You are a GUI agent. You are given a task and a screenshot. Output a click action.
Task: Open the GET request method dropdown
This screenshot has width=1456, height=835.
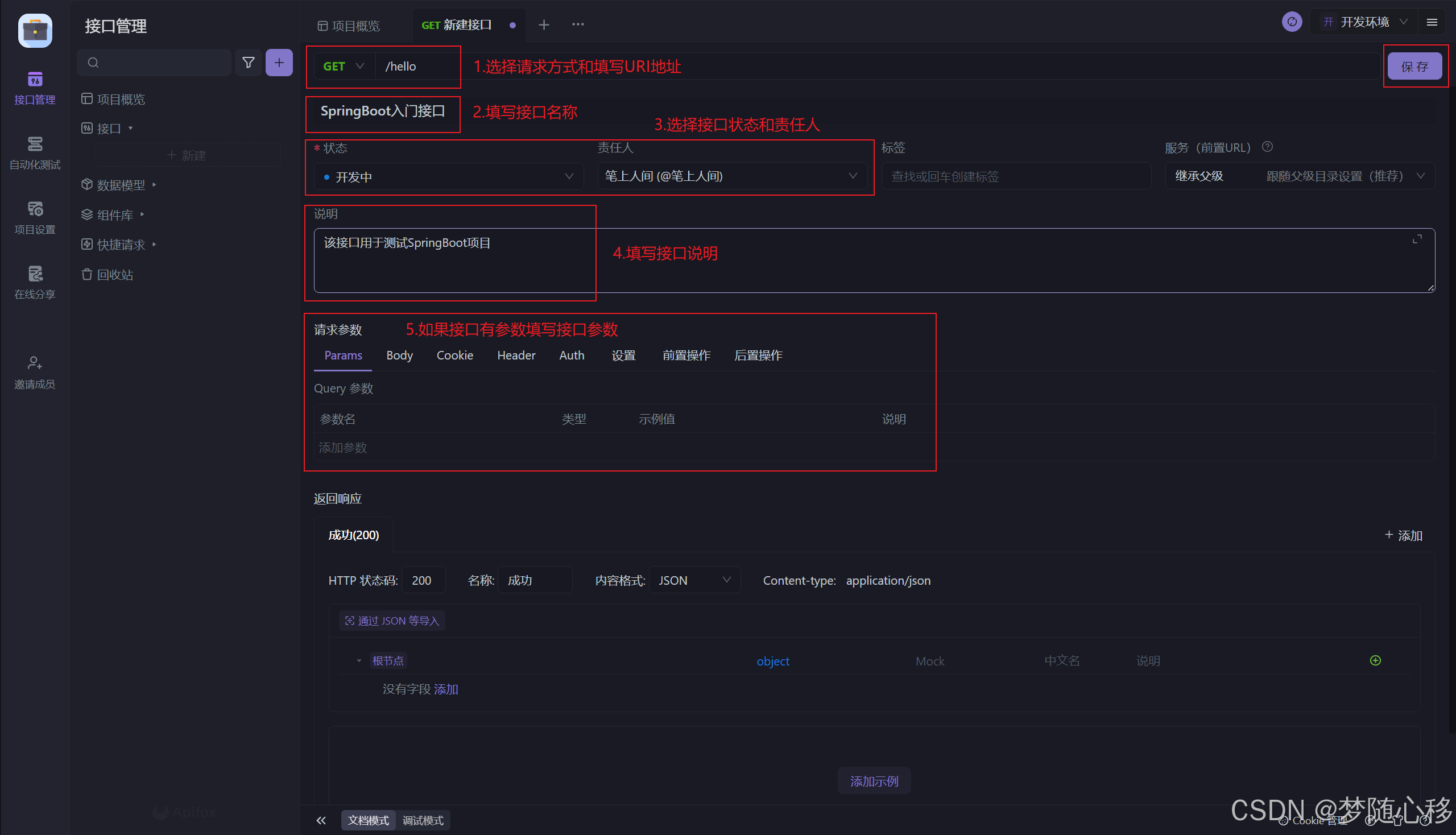(344, 67)
